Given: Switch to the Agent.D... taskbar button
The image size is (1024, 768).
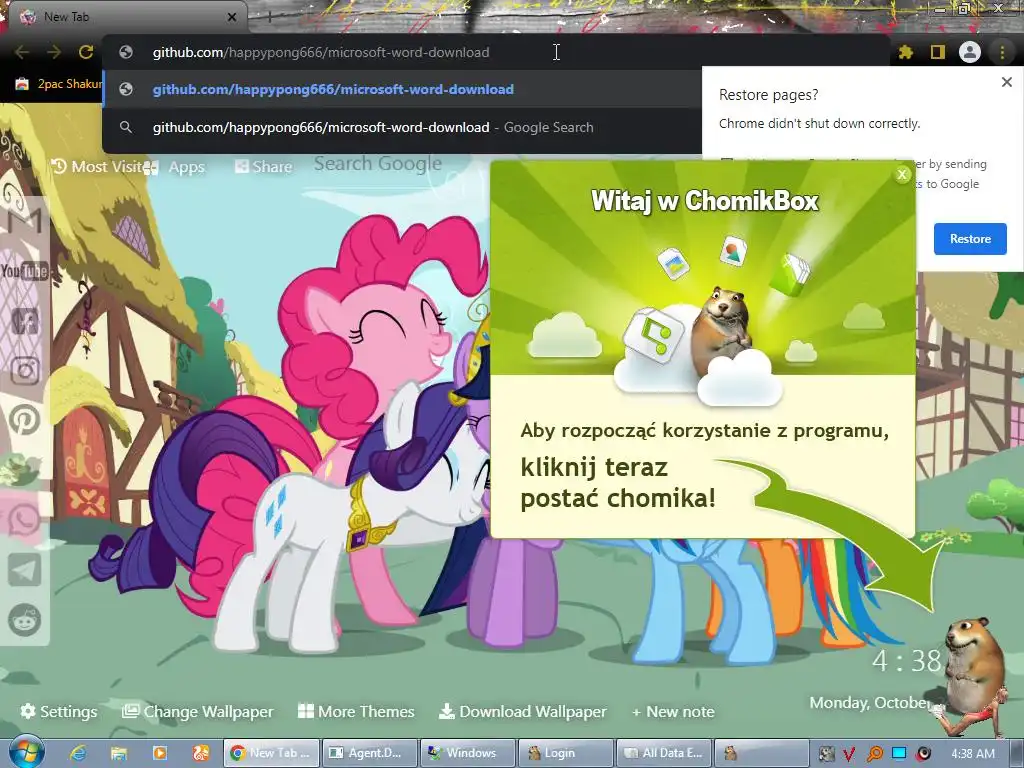Looking at the screenshot, I should click(370, 753).
